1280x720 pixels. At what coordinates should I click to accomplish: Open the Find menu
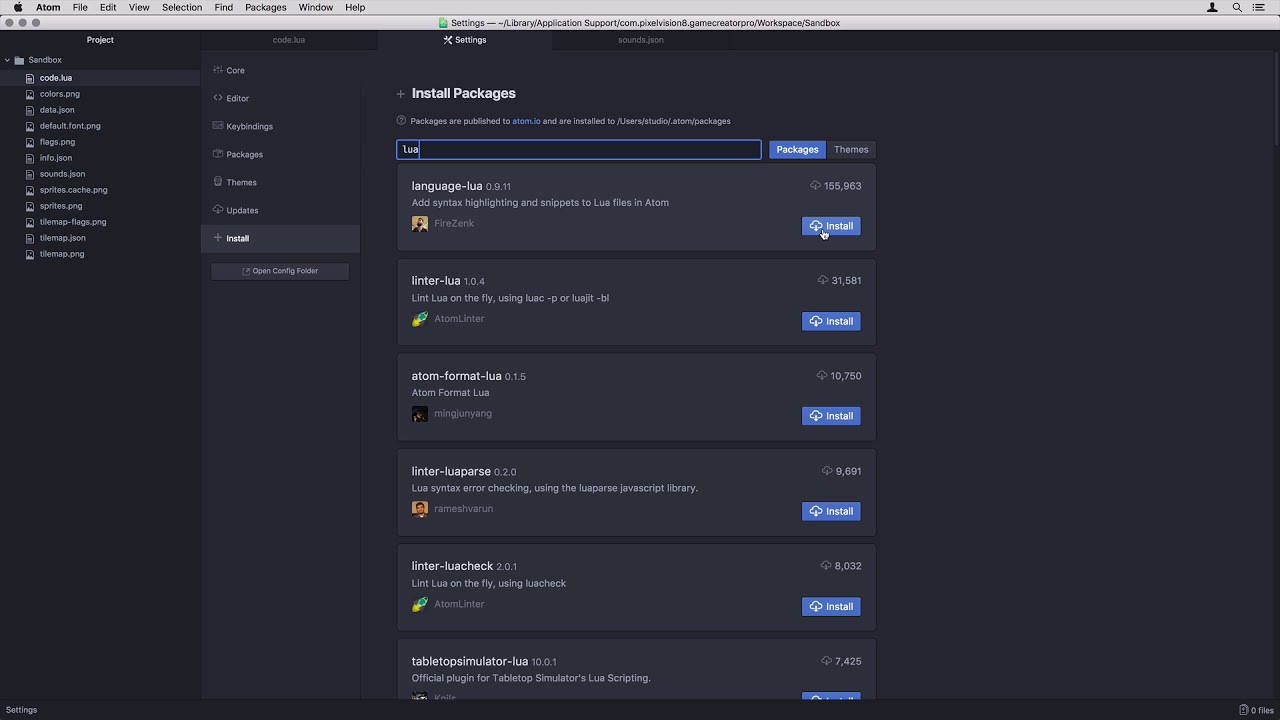224,7
